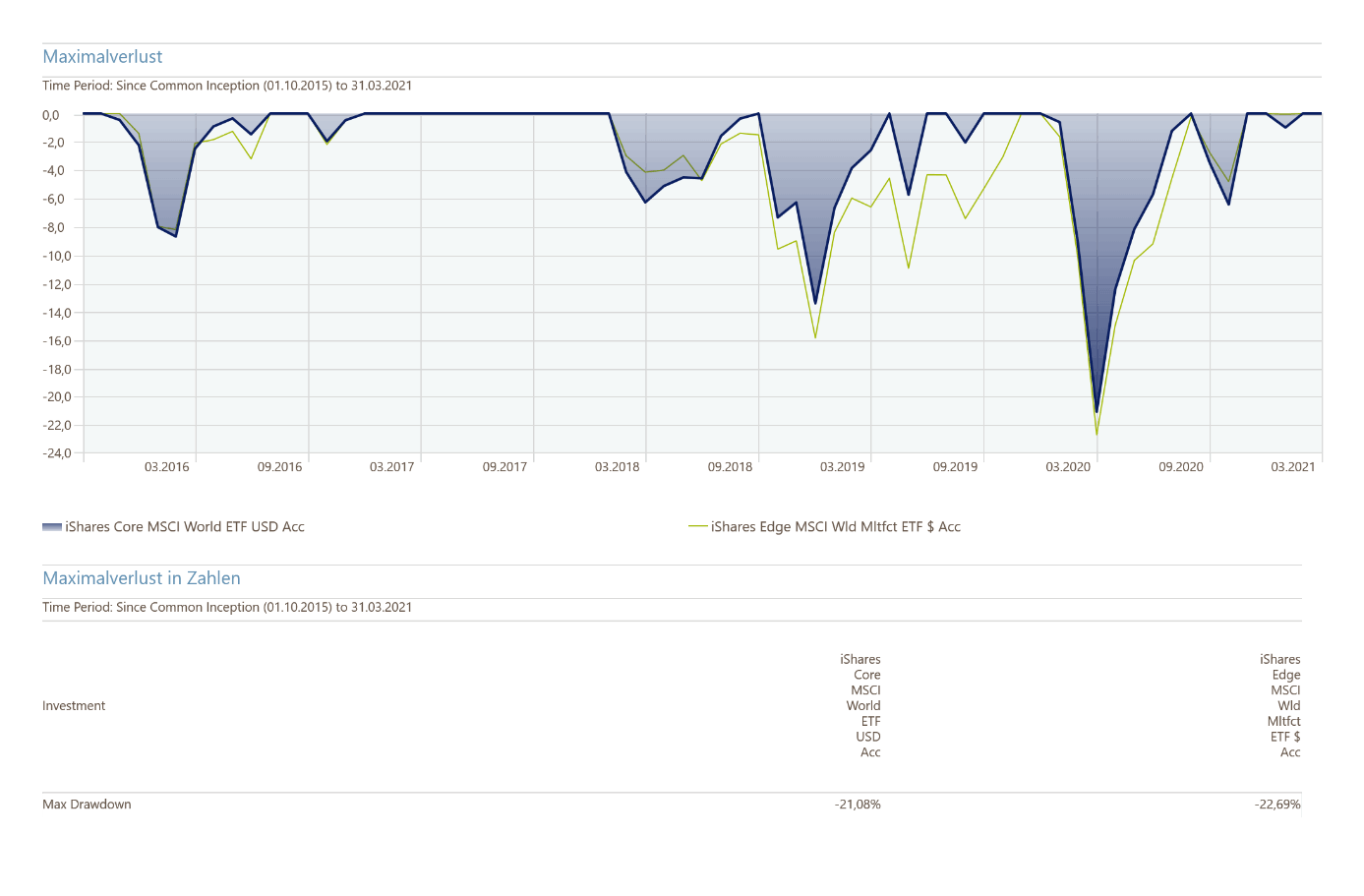This screenshot has height=896, width=1364.
Task: Click the 03.2020 x-axis label
Action: [x=1069, y=467]
